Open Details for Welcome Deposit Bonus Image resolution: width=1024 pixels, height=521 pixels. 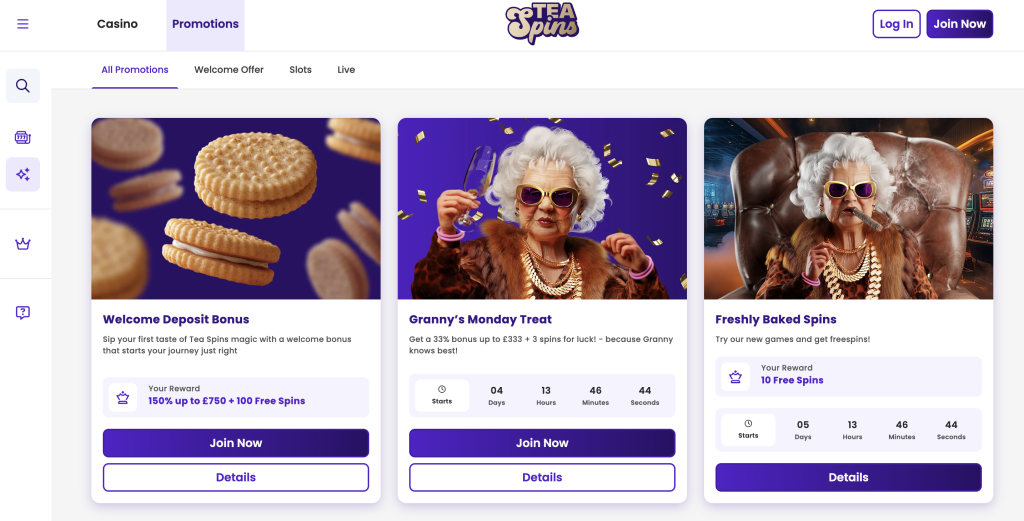coord(236,477)
